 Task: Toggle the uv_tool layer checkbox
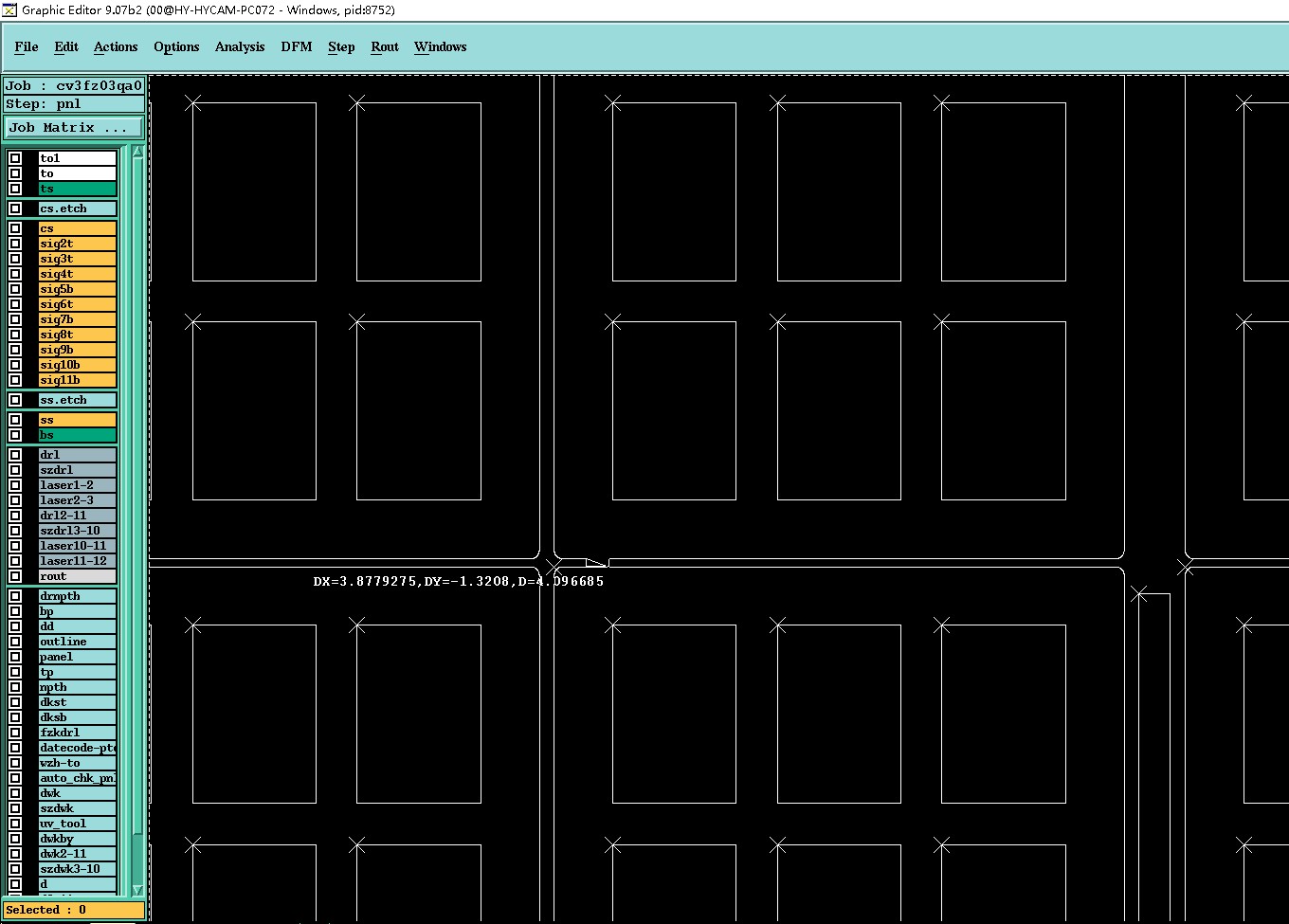[x=15, y=824]
